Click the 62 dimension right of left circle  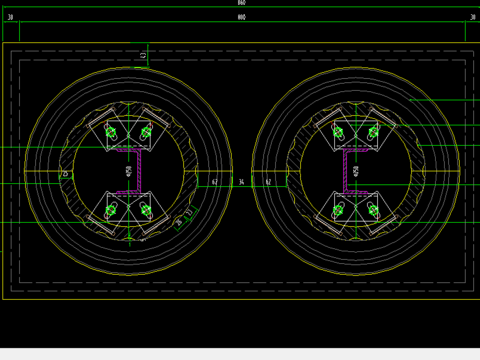[x=215, y=182]
